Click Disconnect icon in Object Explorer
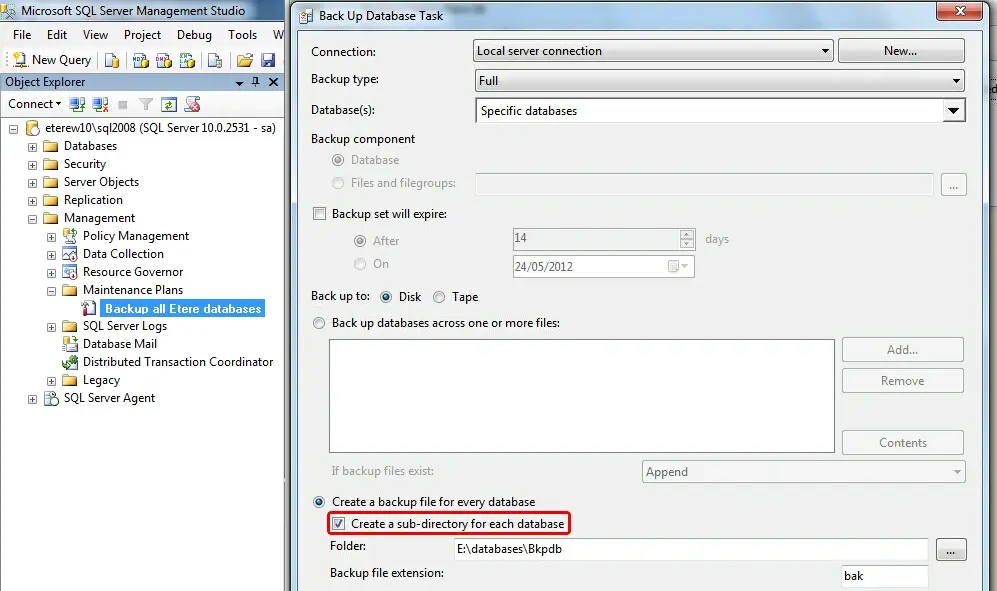 click(x=100, y=104)
